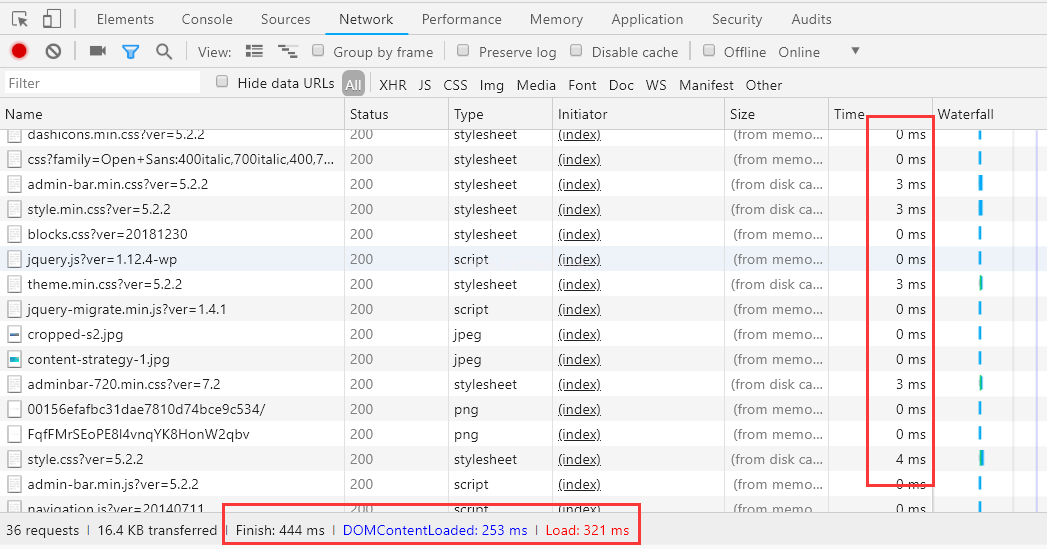The image size is (1047, 549).
Task: Open the Performance tab
Action: coord(463,19)
